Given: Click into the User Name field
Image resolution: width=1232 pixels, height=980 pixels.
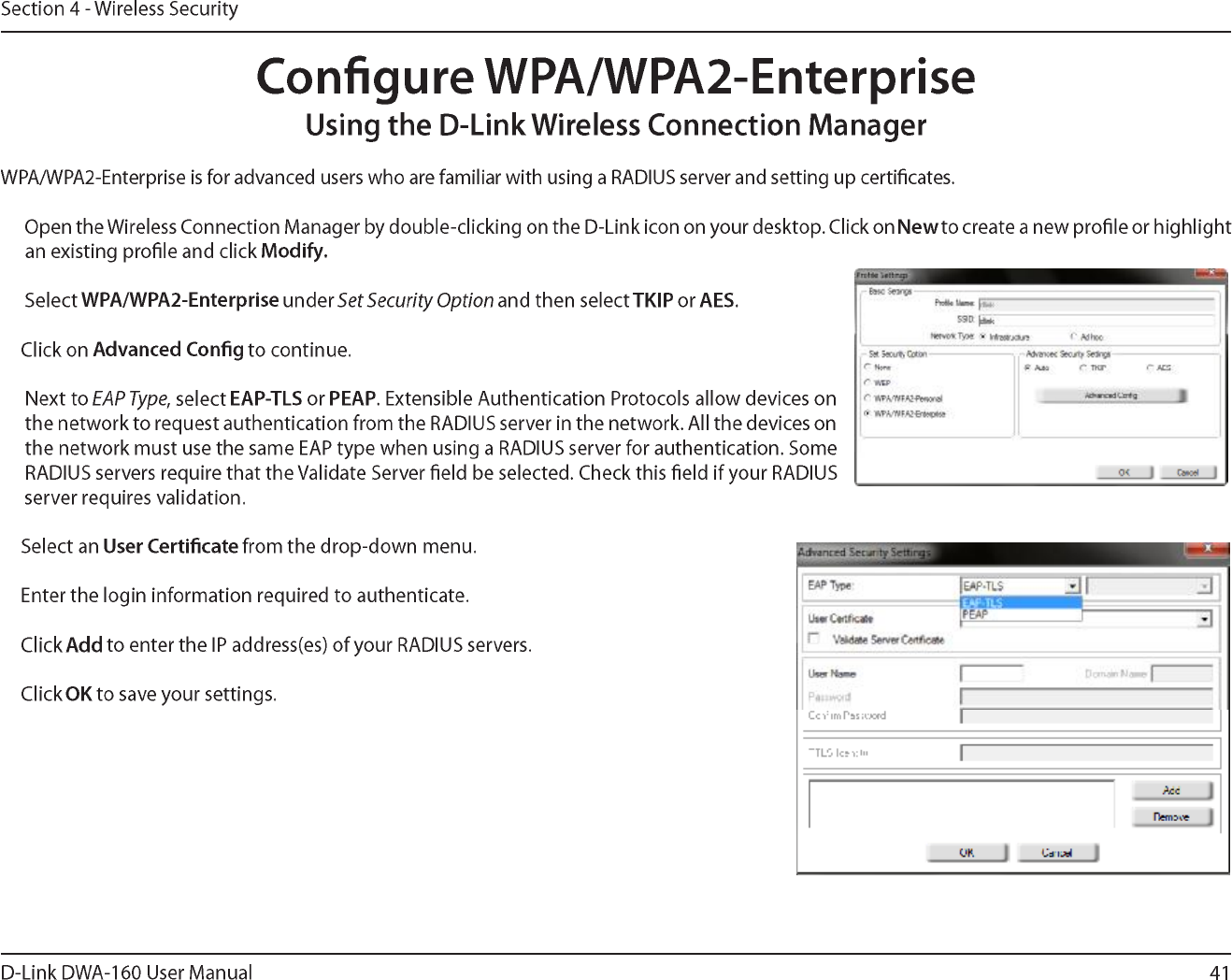Looking at the screenshot, I should tap(992, 673).
